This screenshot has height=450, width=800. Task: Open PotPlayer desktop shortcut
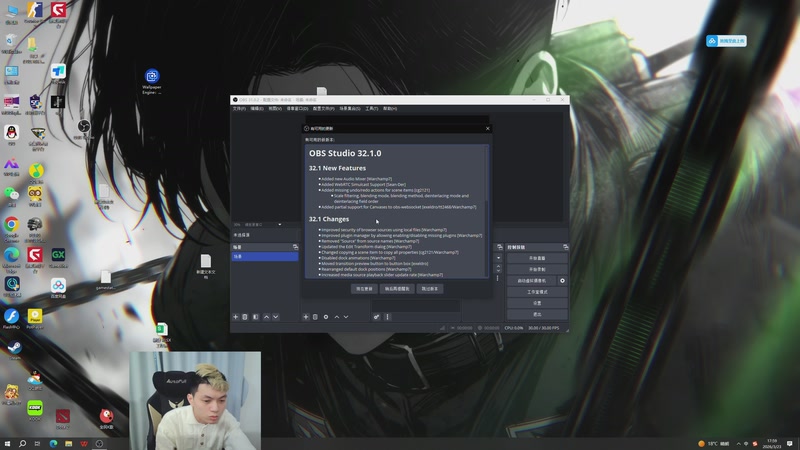pos(35,319)
